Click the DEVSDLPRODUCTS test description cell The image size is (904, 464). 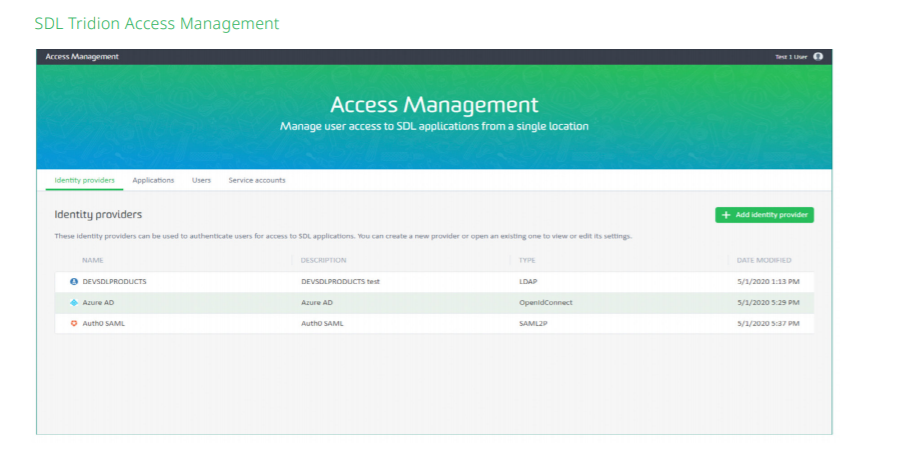tap(340, 282)
